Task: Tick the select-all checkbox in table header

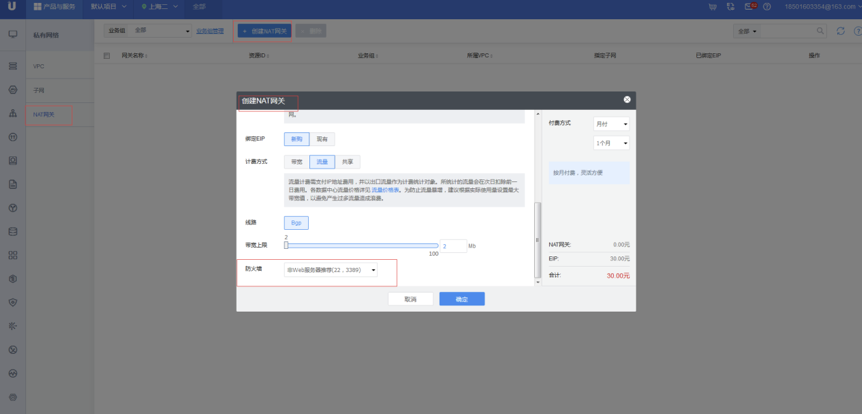Action: coord(107,56)
